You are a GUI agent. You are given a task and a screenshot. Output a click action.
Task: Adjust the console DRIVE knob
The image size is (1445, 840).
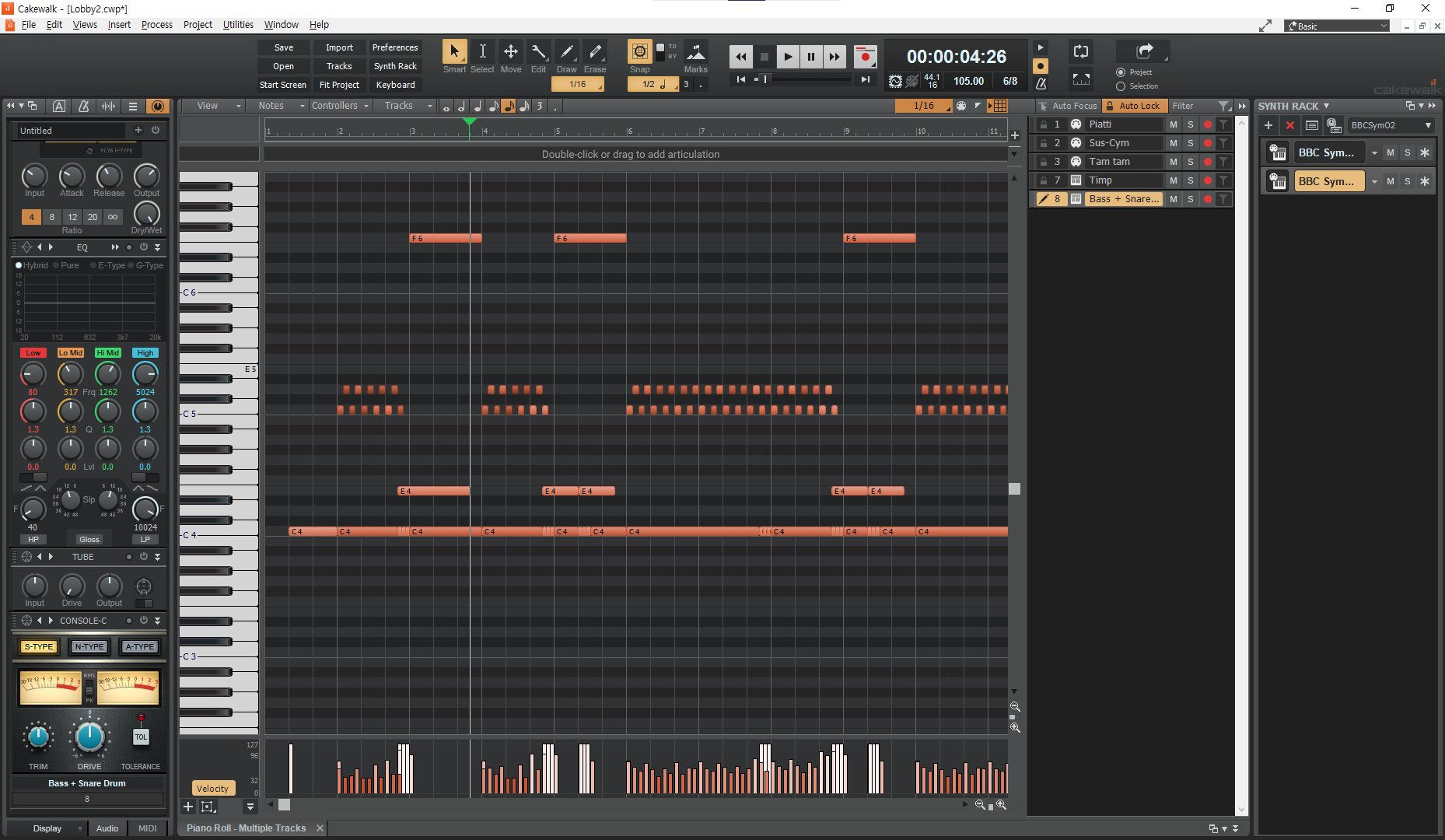(89, 737)
